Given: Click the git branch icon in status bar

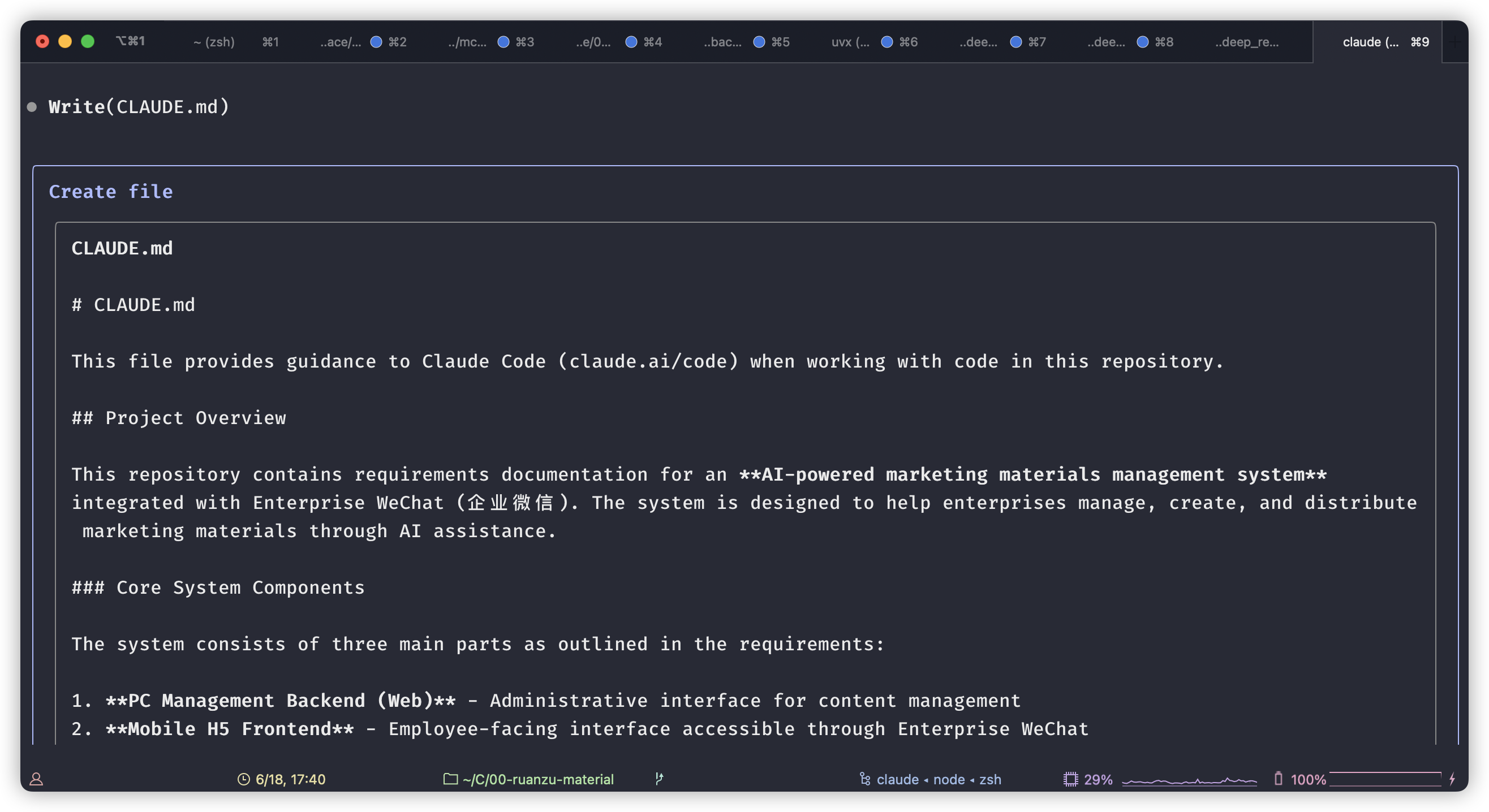Looking at the screenshot, I should (x=659, y=779).
